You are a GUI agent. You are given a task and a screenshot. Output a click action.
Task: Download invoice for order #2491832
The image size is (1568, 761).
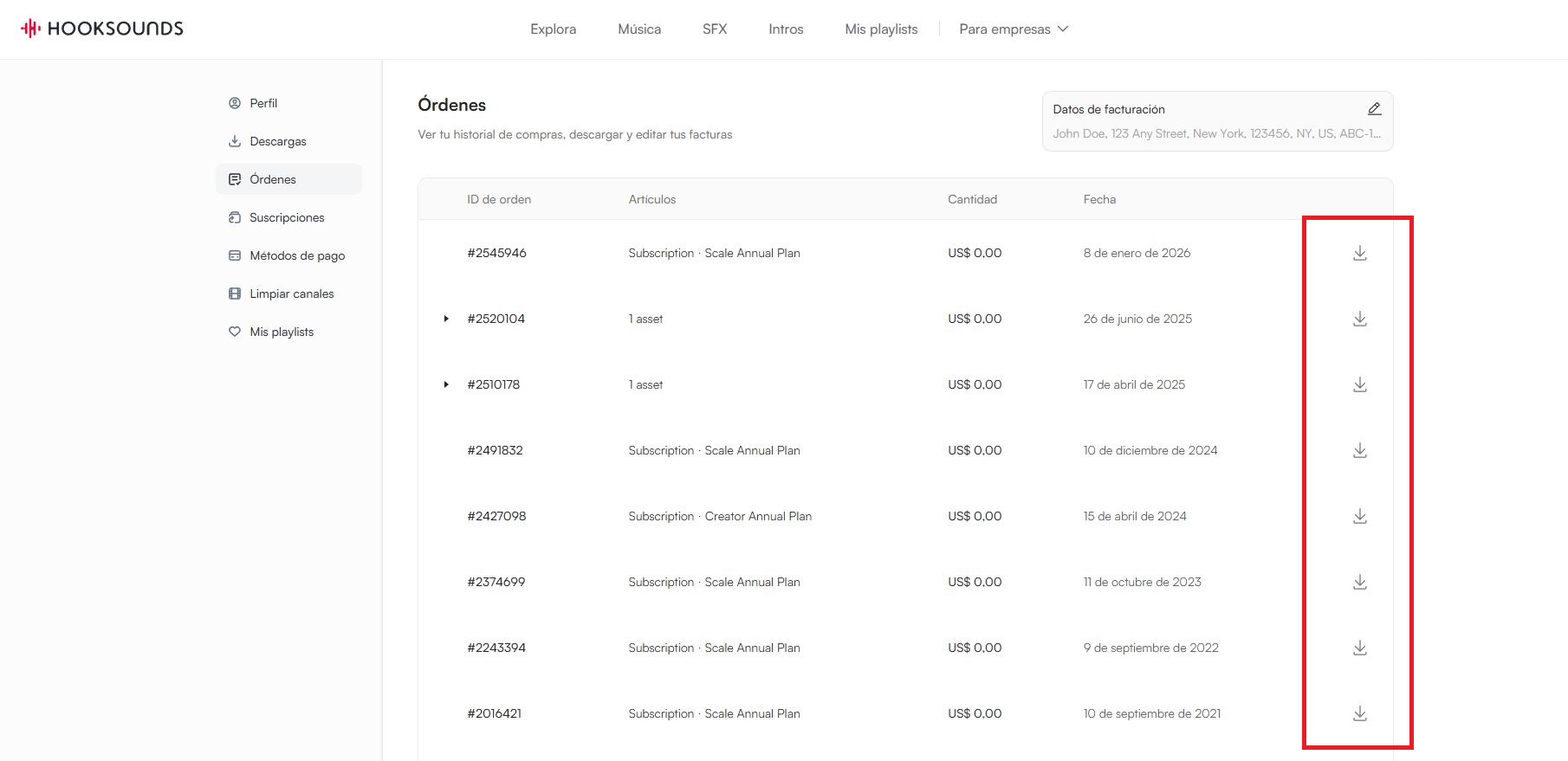[x=1359, y=450]
